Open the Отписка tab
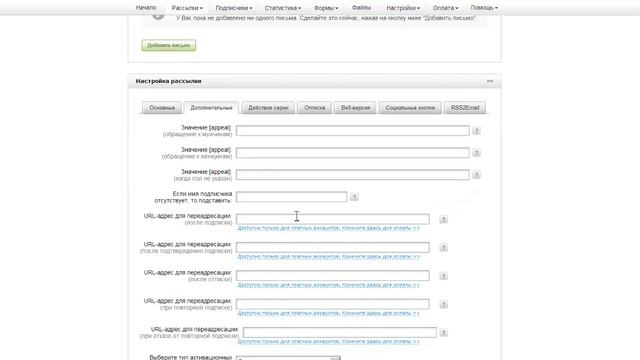The image size is (640, 360). click(x=315, y=108)
